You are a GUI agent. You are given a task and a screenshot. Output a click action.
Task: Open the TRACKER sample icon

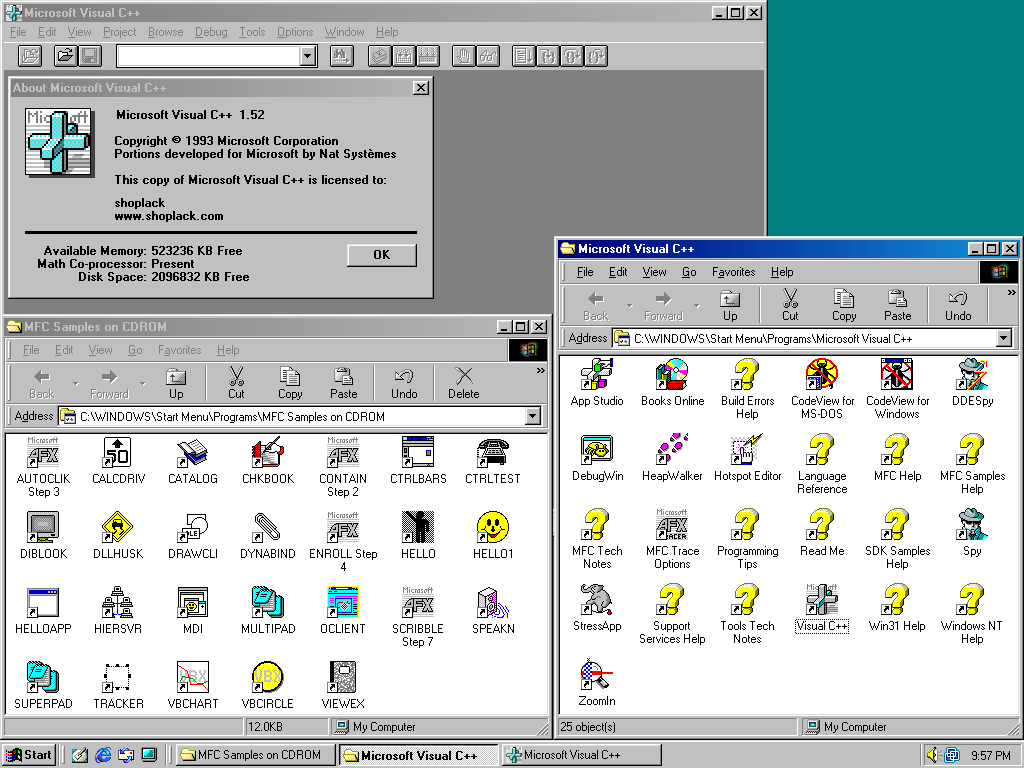coord(118,677)
